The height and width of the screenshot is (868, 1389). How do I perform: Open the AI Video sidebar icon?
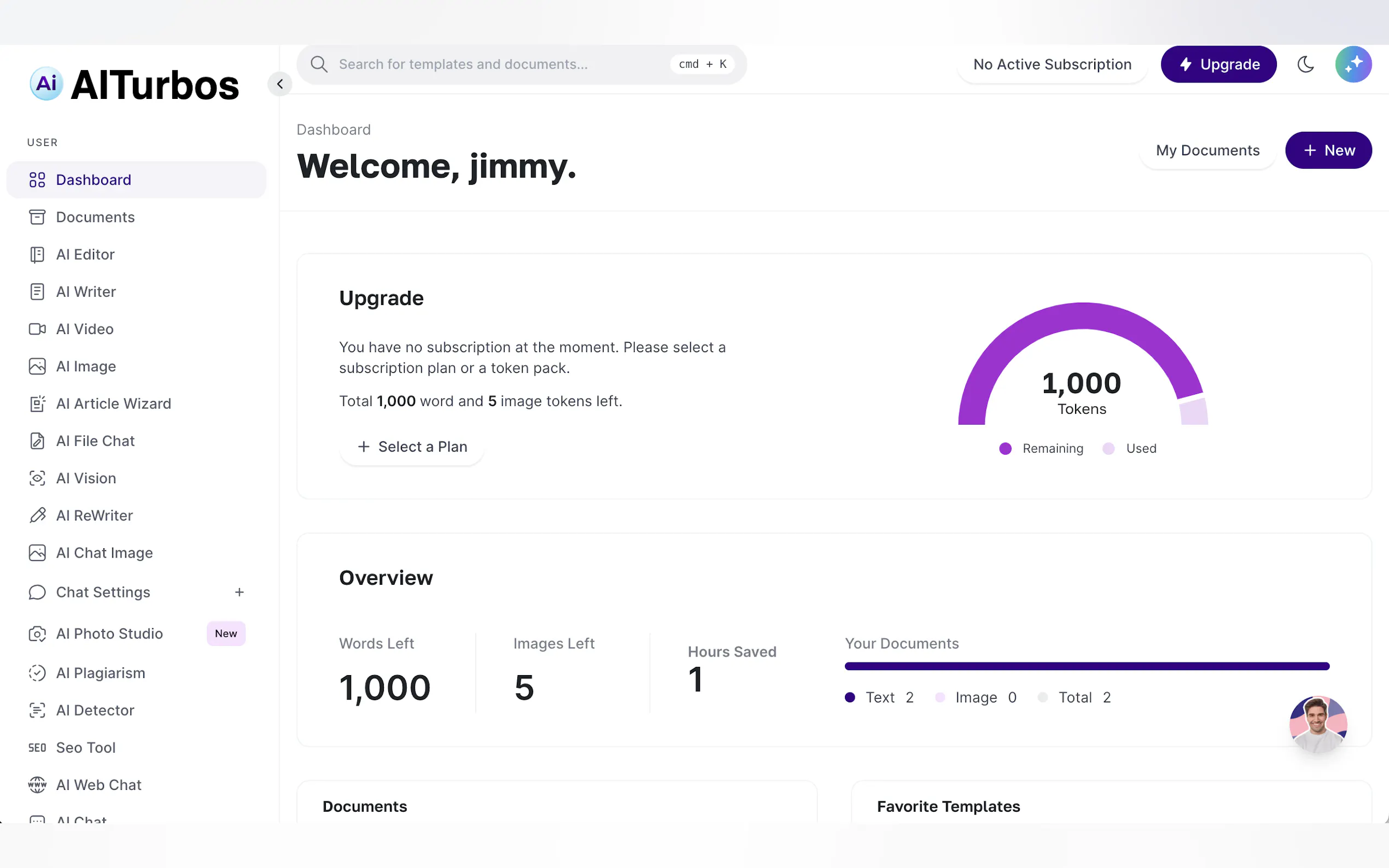(x=37, y=329)
